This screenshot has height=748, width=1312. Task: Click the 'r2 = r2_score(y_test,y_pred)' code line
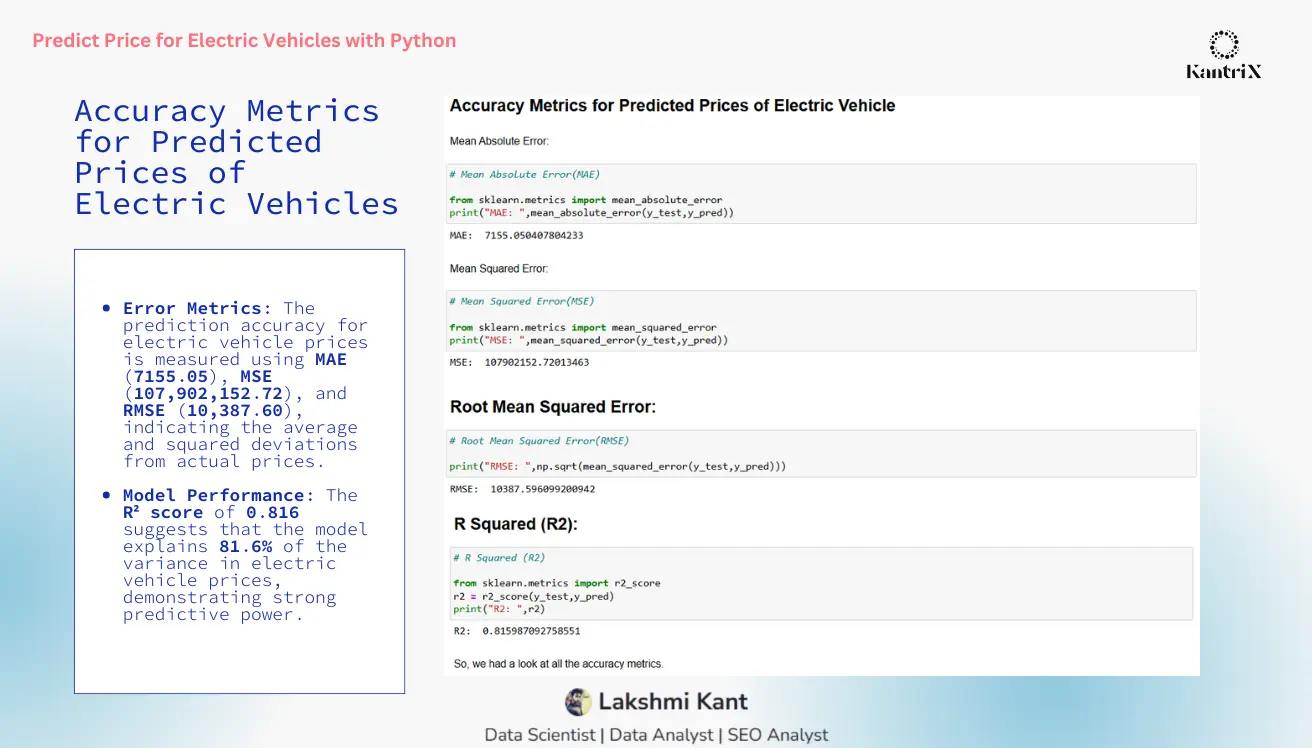(533, 596)
